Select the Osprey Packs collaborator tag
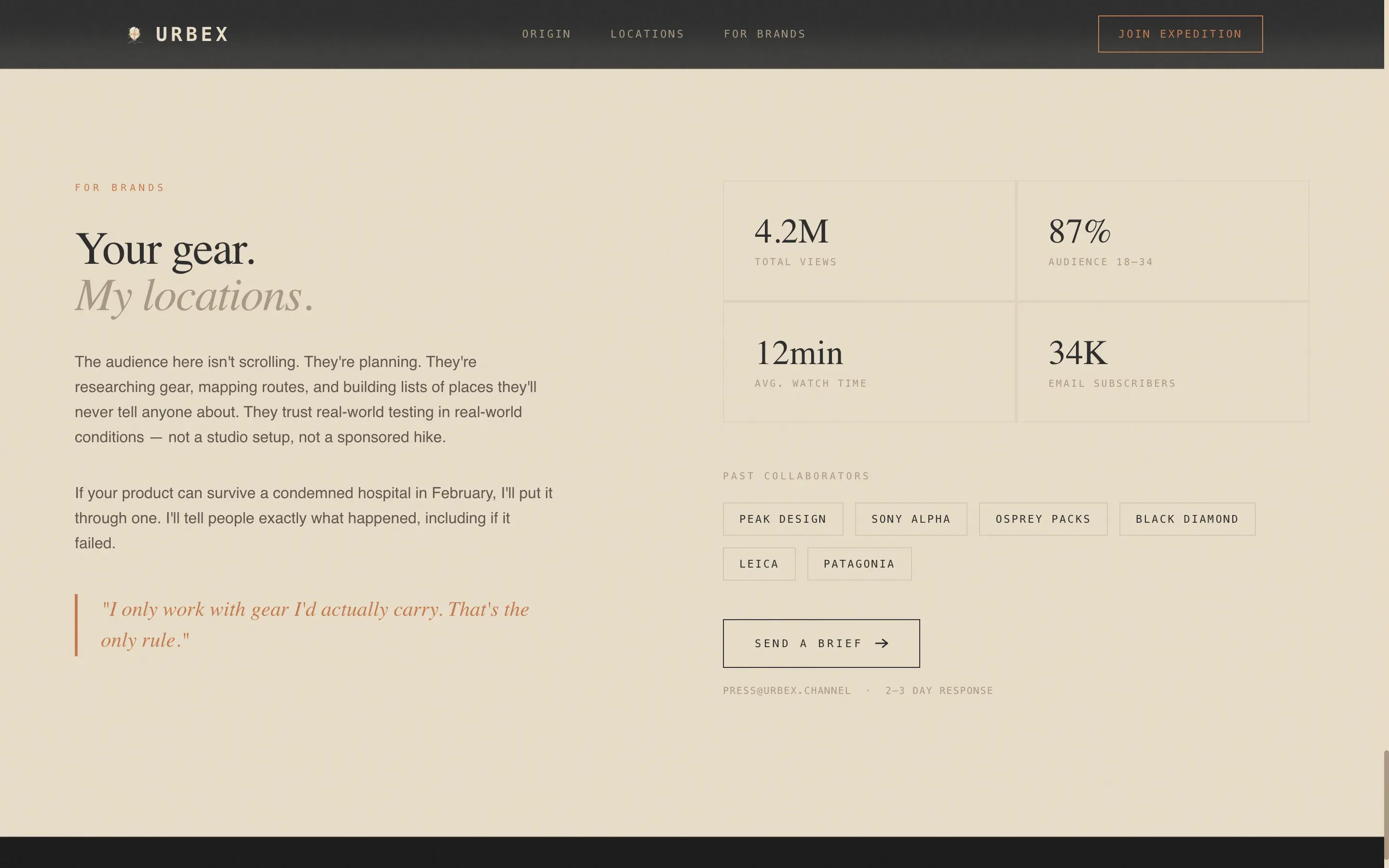1389x868 pixels. [x=1043, y=519]
